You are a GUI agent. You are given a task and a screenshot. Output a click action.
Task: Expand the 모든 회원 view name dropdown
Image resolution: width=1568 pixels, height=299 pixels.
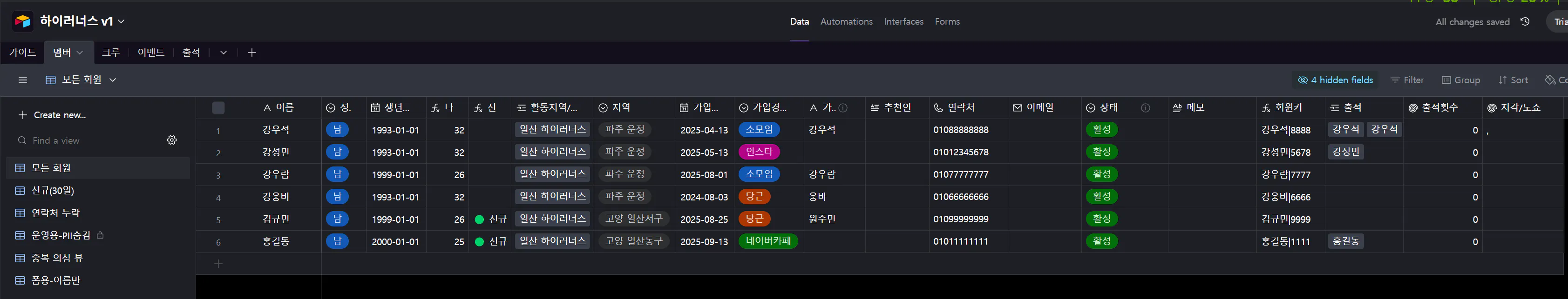click(x=113, y=80)
